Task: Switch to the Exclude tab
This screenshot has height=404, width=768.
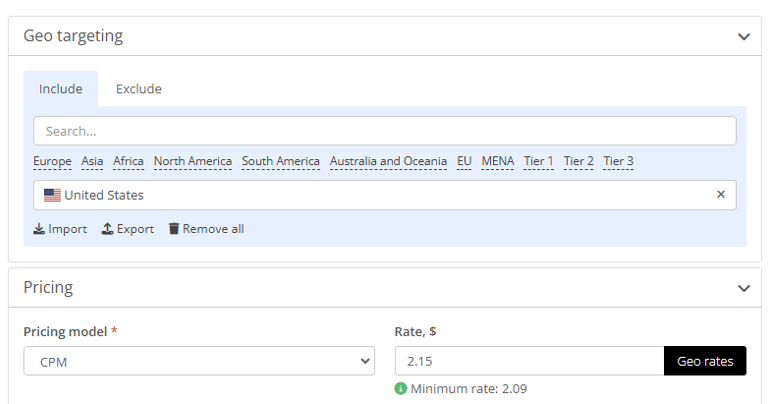Action: coord(139,89)
